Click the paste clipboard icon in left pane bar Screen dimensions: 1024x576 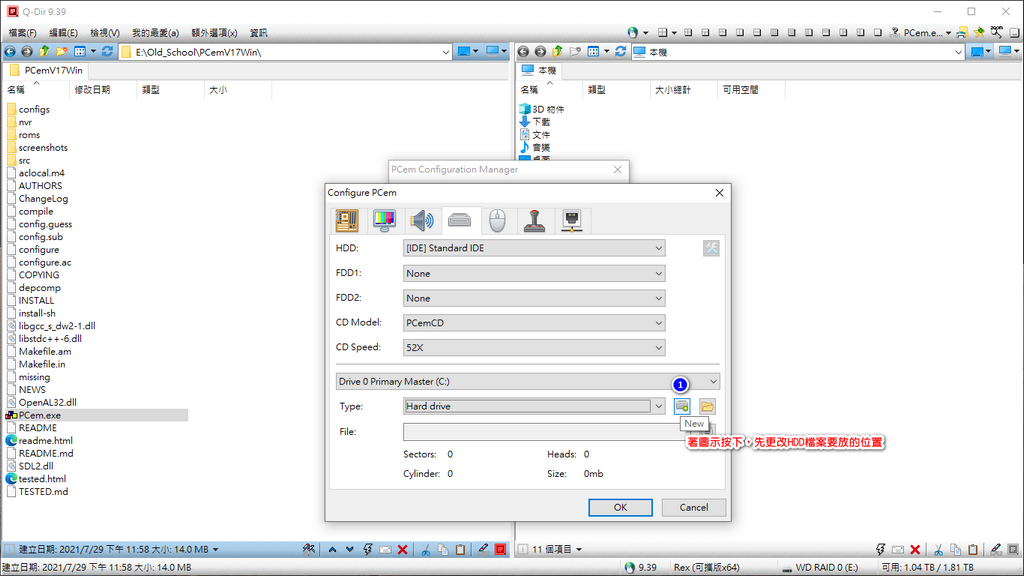coord(460,550)
